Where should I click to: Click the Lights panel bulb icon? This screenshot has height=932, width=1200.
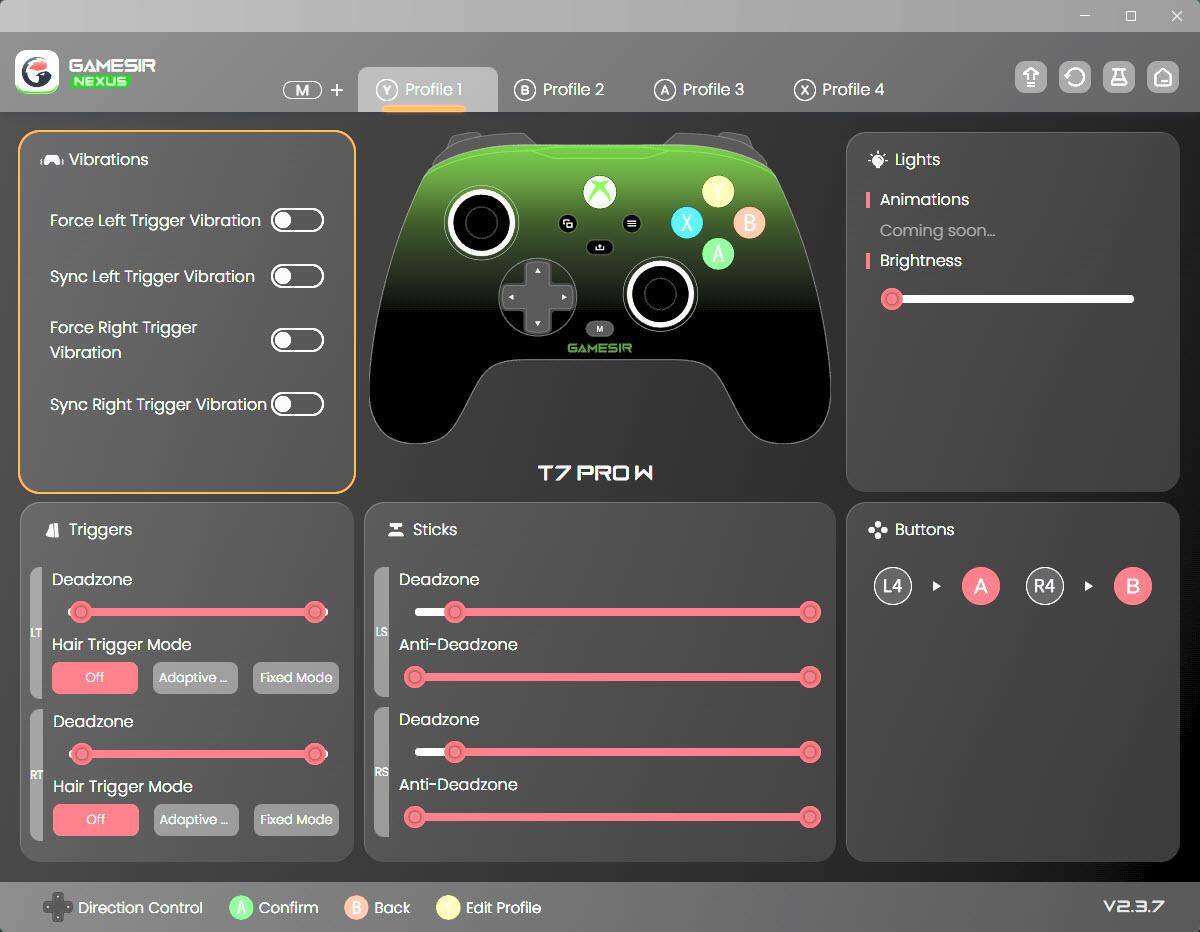coord(878,160)
